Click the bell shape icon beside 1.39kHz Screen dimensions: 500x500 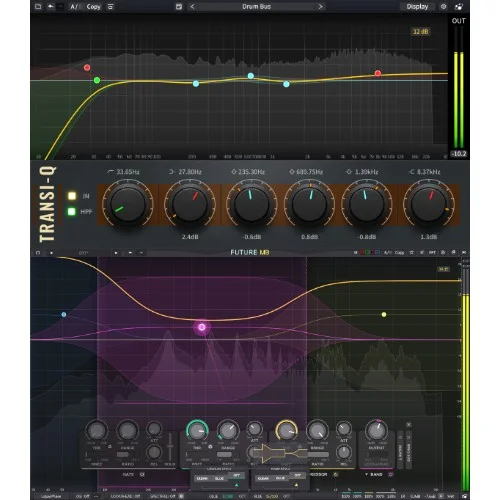click(x=349, y=172)
